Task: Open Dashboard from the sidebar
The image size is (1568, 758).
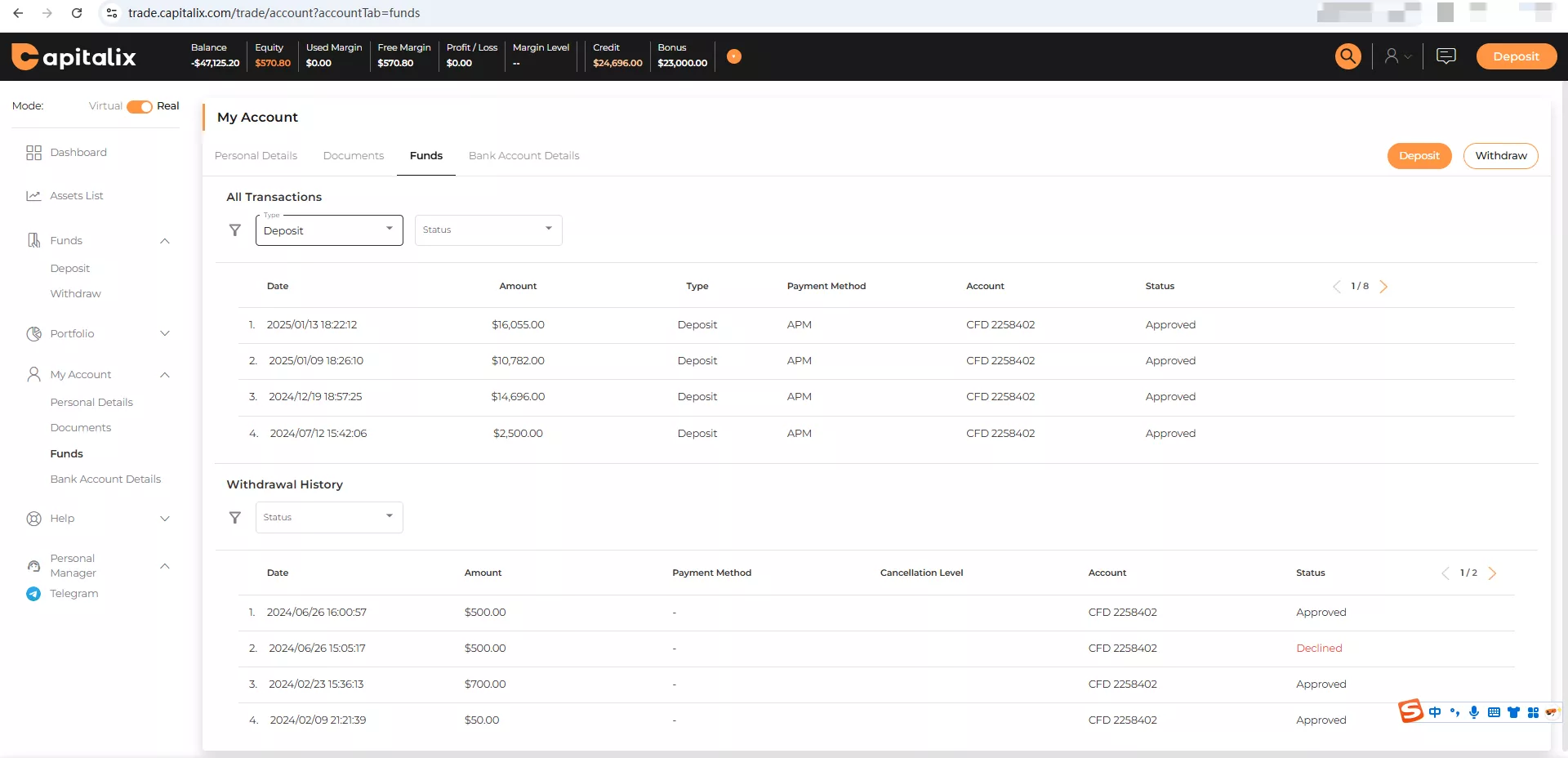Action: 78,153
